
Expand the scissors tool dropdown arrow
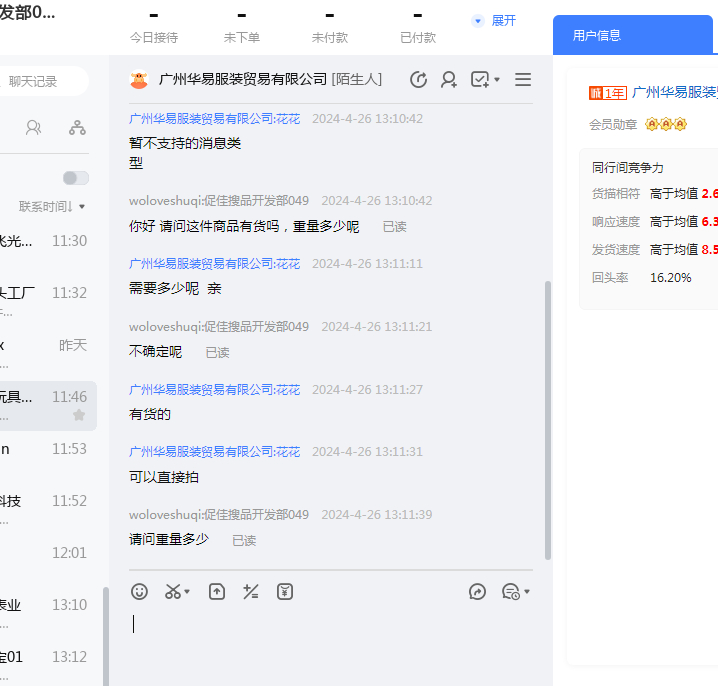[x=188, y=592]
